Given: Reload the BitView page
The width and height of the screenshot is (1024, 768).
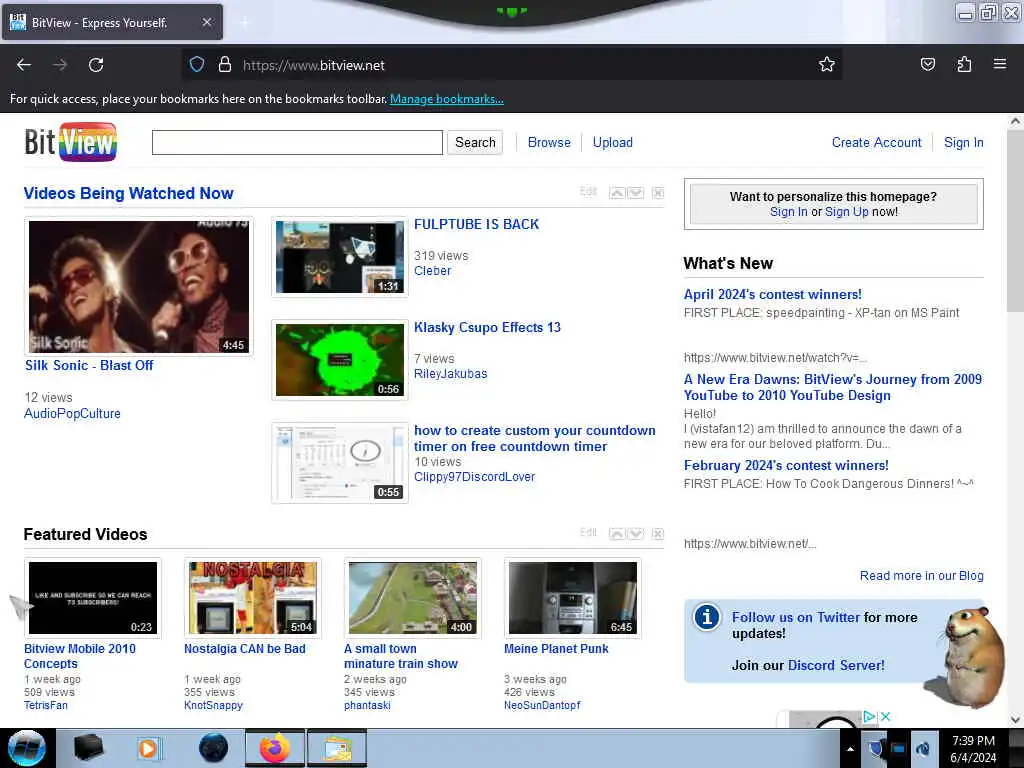Looking at the screenshot, I should [96, 65].
